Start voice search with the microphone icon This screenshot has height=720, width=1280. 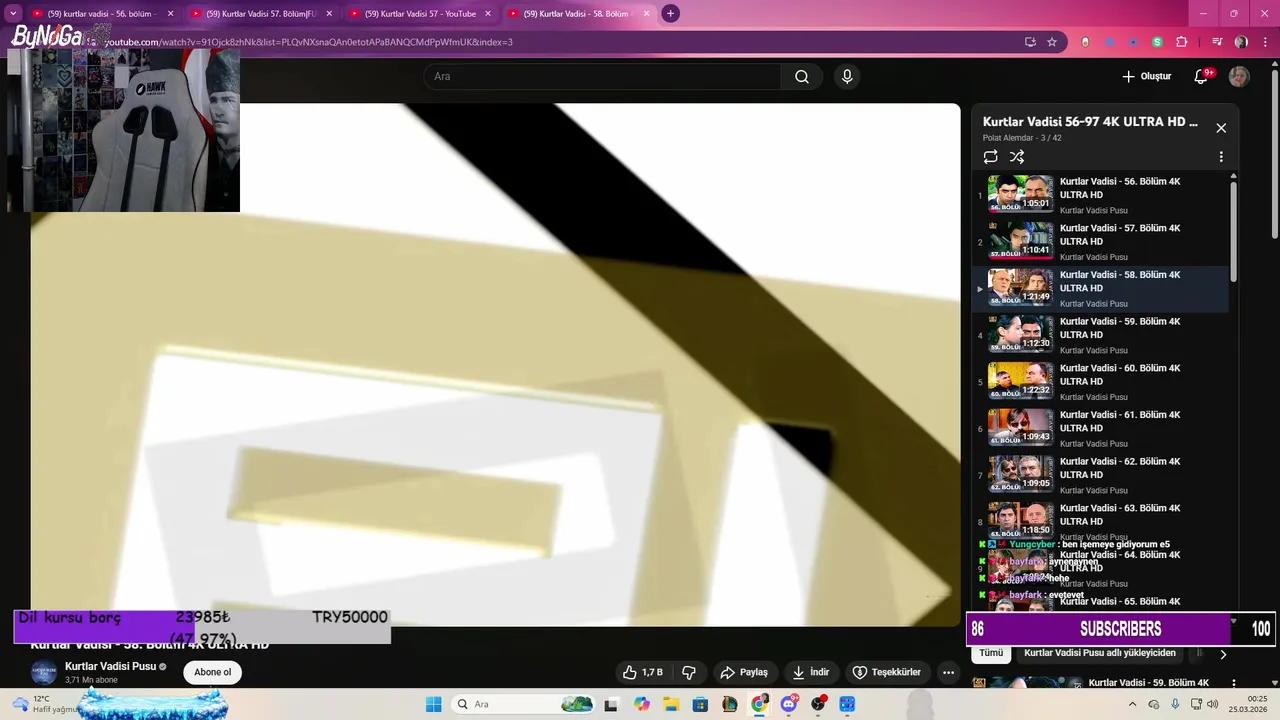click(x=847, y=77)
